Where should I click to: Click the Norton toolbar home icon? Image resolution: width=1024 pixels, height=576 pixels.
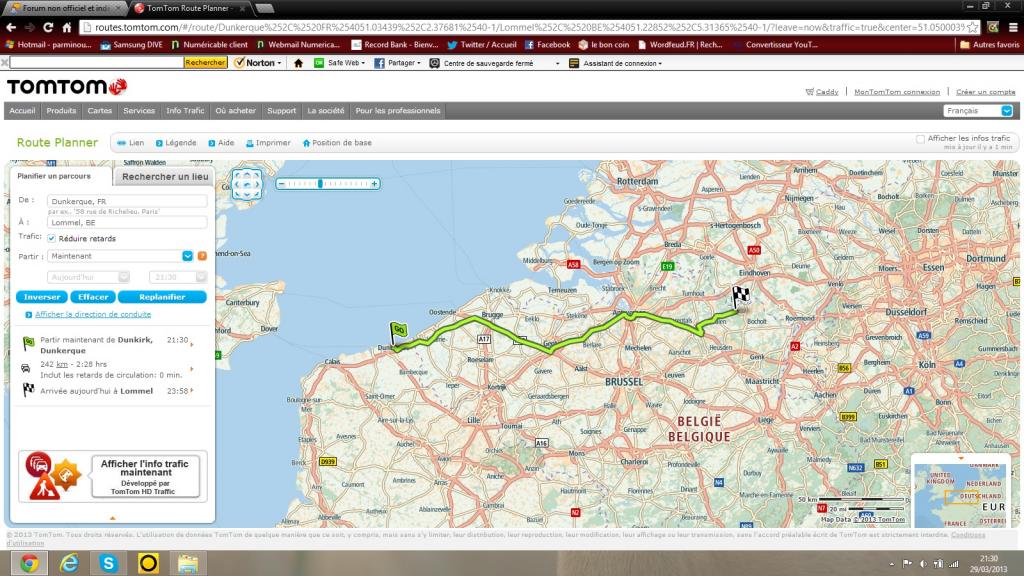pos(298,63)
